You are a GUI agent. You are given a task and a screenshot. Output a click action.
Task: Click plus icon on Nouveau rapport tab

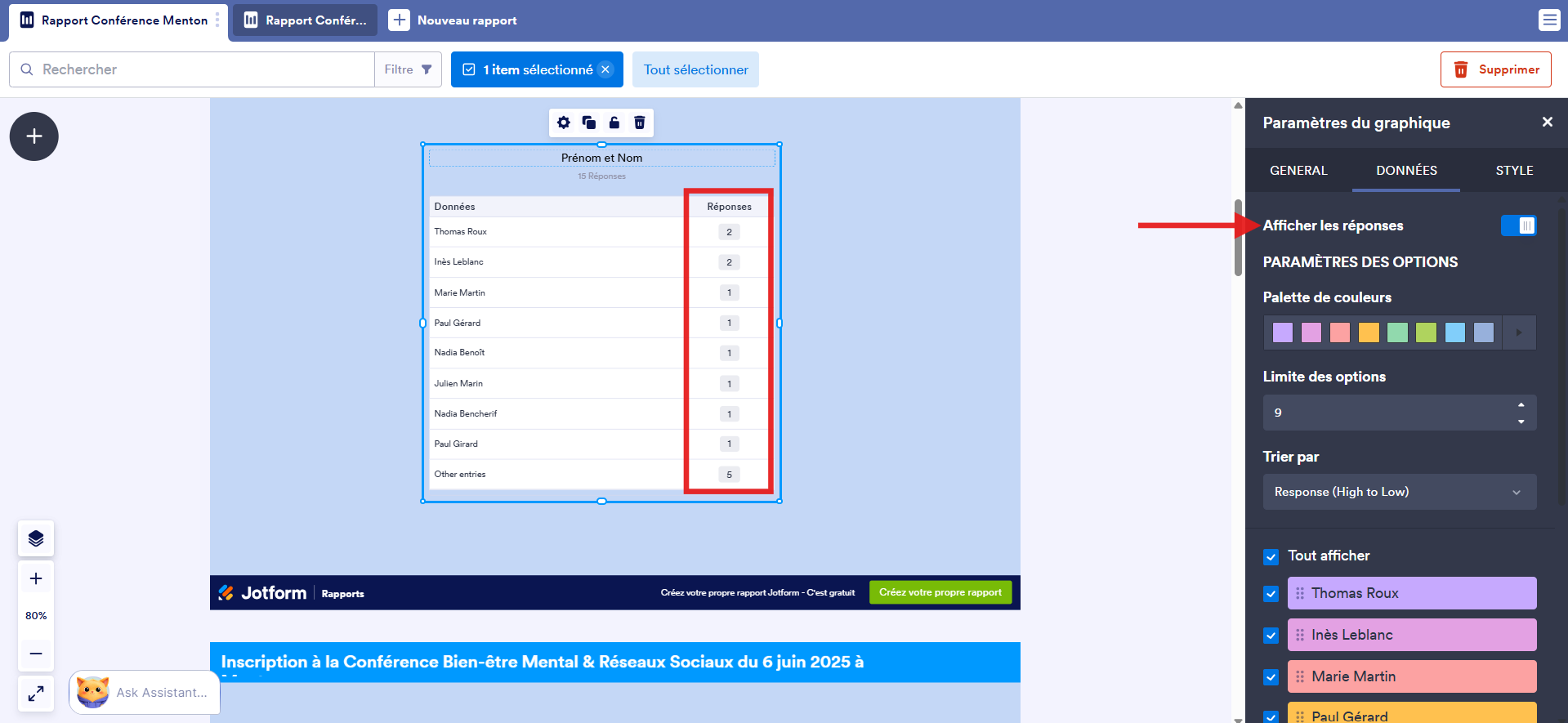399,20
